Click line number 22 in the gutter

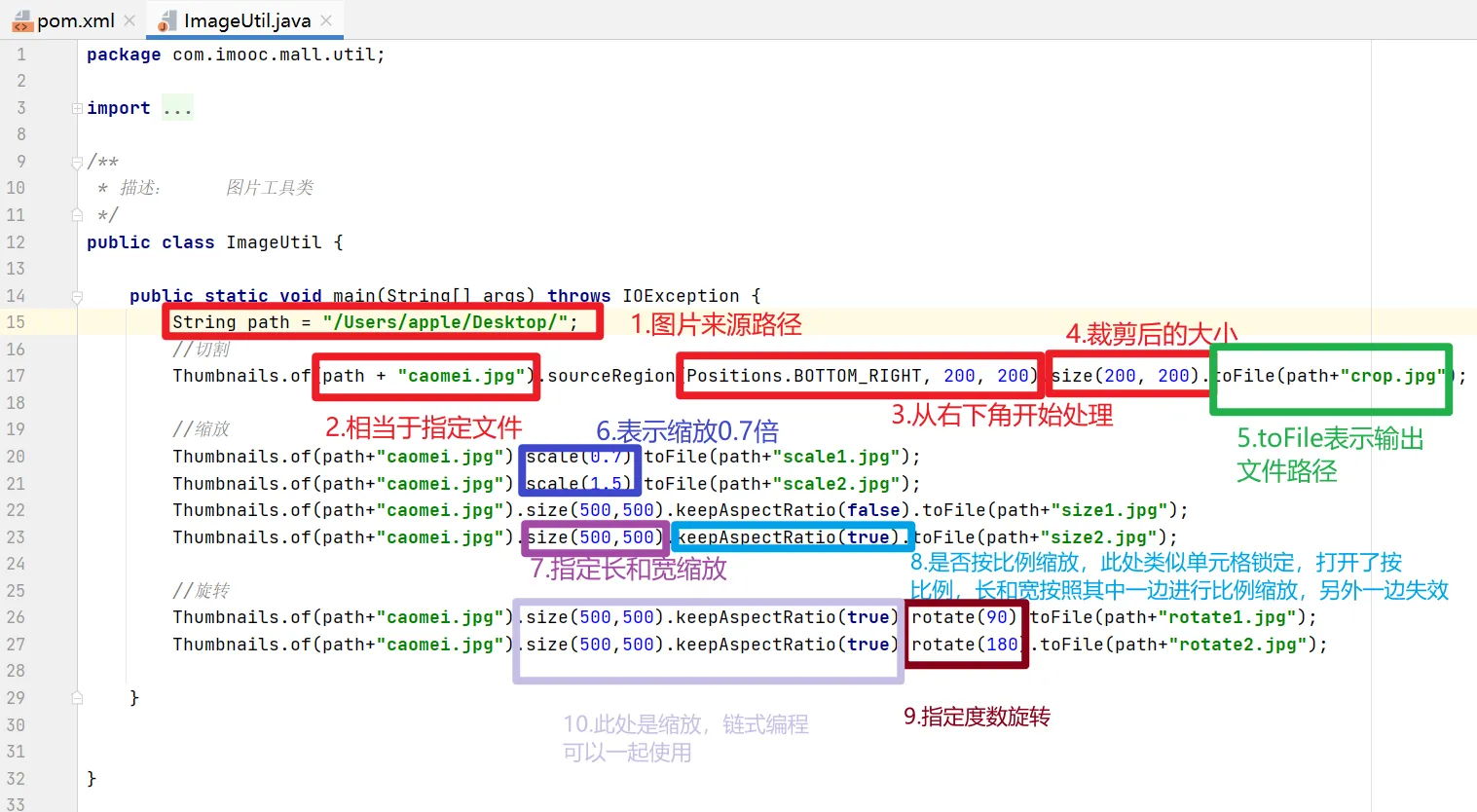click(x=16, y=510)
